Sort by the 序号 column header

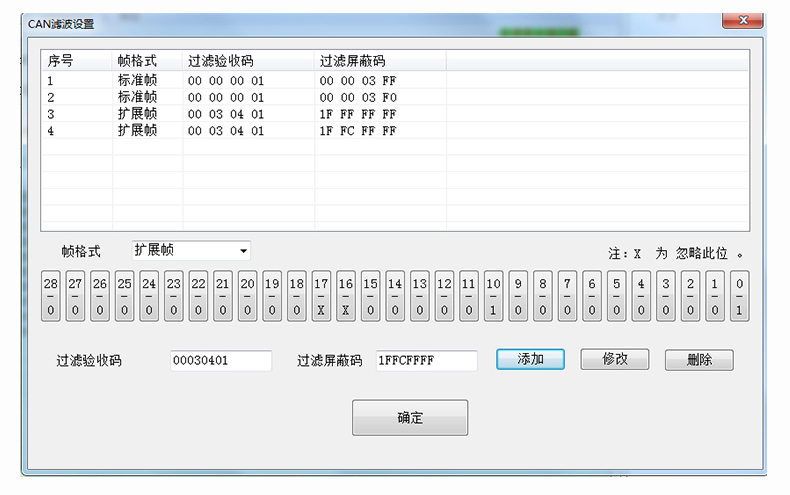point(77,61)
